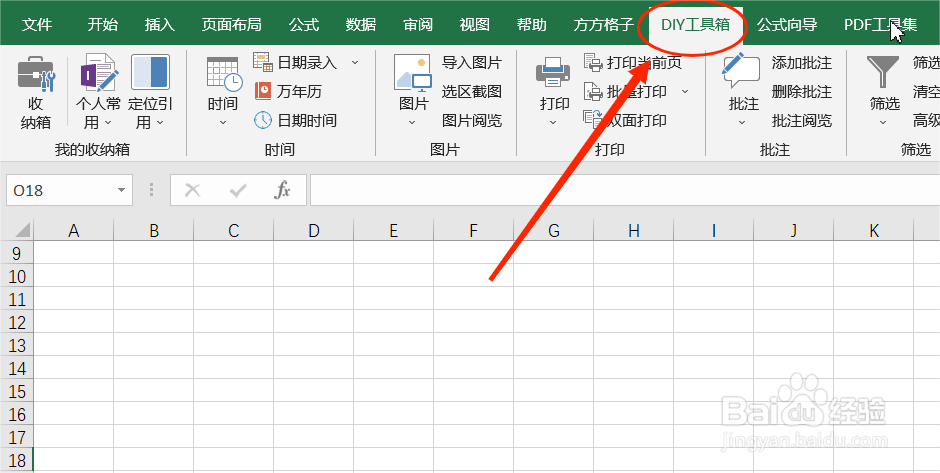The height and width of the screenshot is (473, 940).
Task: Click the 定位引用 icon
Action: point(150,73)
